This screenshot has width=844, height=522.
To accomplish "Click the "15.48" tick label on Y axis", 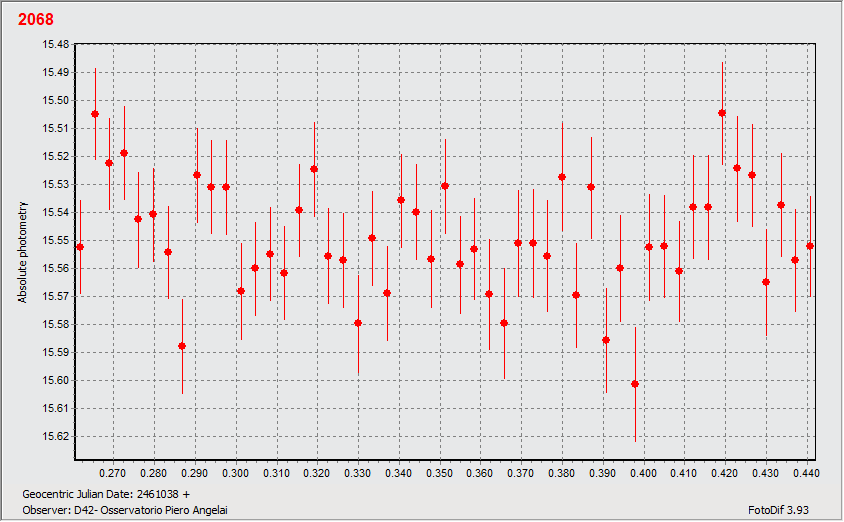I will [x=55, y=45].
